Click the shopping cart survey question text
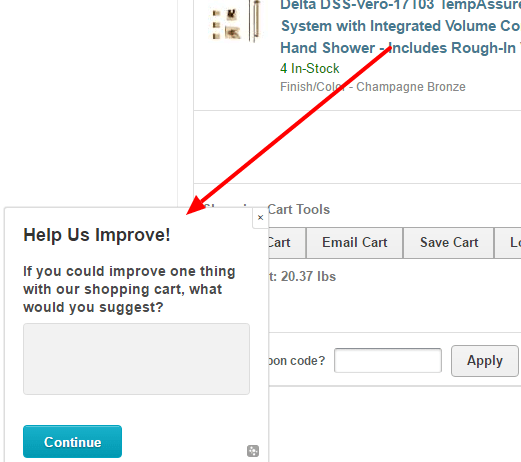This screenshot has width=521, height=462. tap(129, 289)
